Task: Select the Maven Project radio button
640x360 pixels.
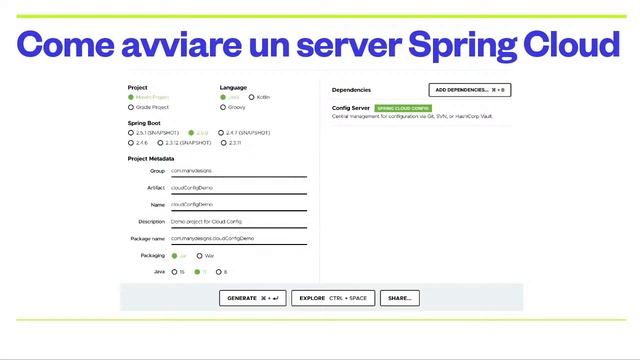Action: (131, 97)
